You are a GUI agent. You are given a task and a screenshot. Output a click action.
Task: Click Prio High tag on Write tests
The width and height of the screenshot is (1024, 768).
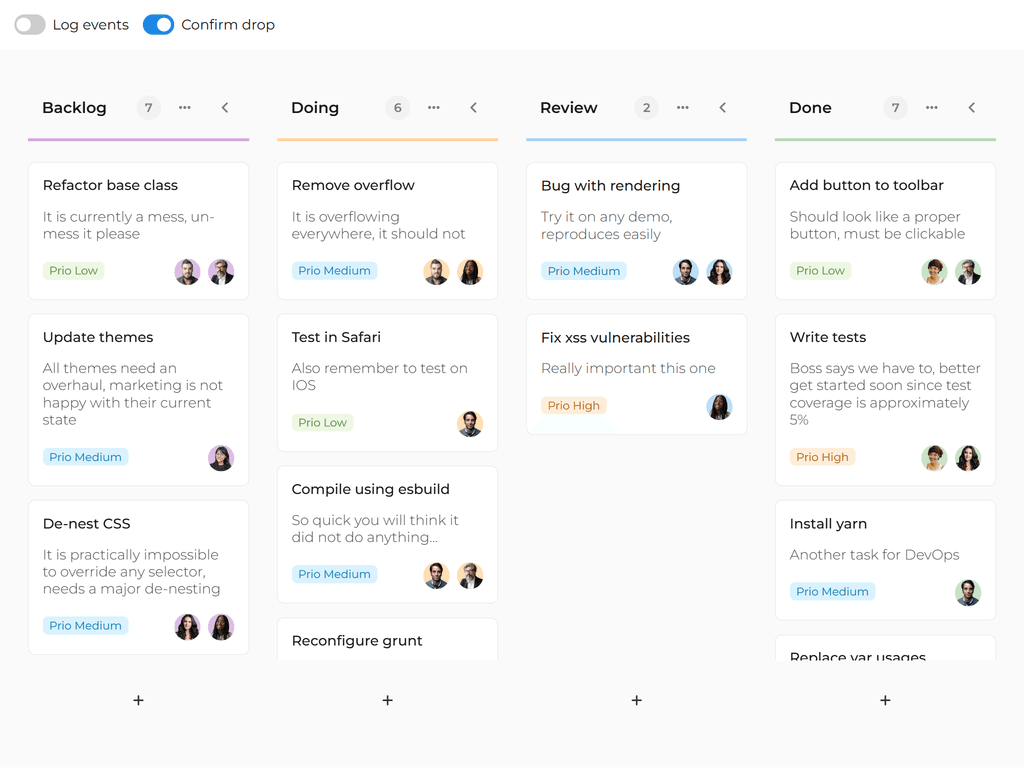point(822,457)
